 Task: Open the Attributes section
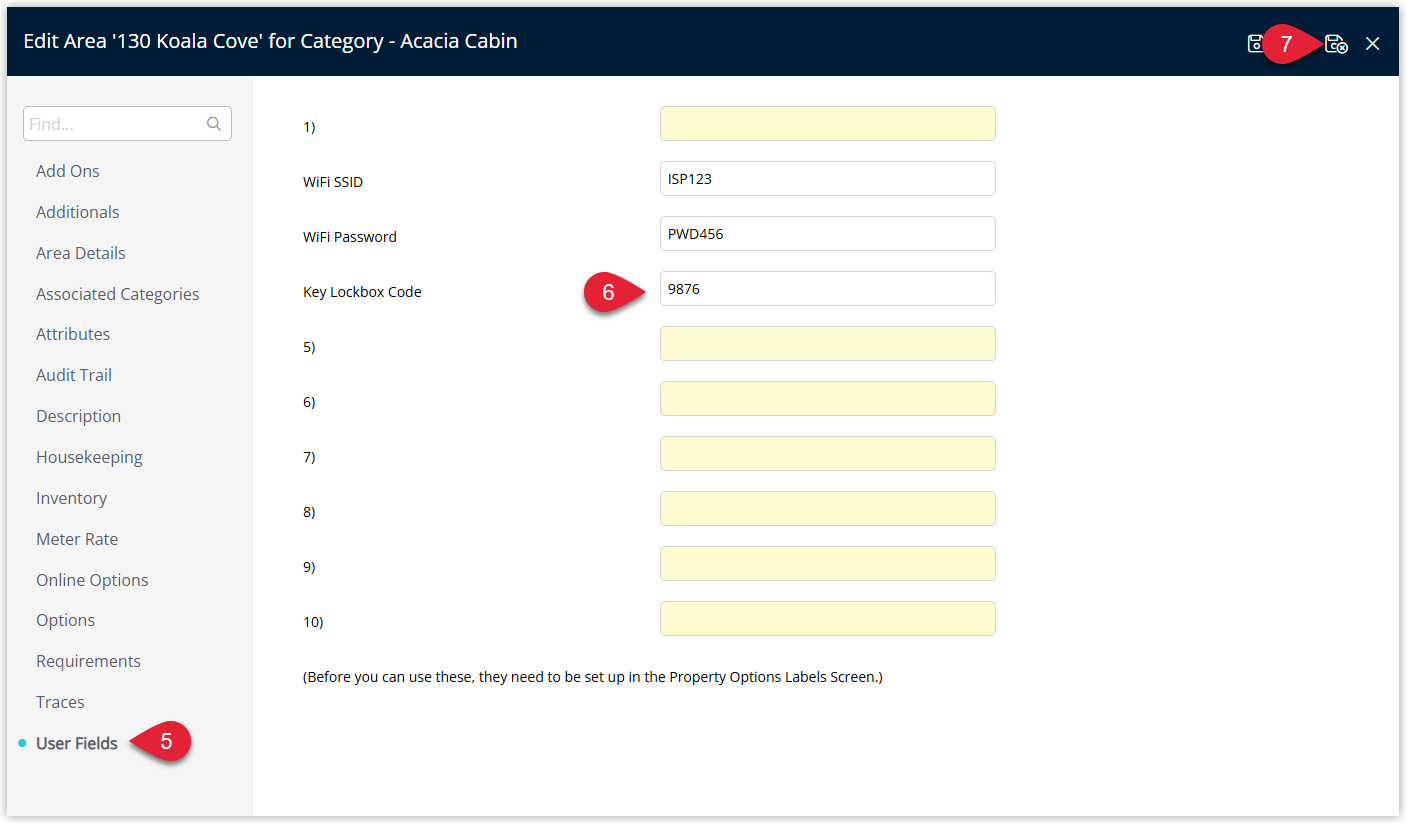click(73, 334)
